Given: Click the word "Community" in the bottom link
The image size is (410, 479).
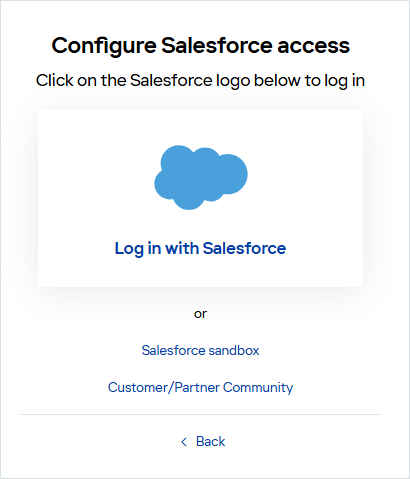Looking at the screenshot, I should [x=258, y=388].
